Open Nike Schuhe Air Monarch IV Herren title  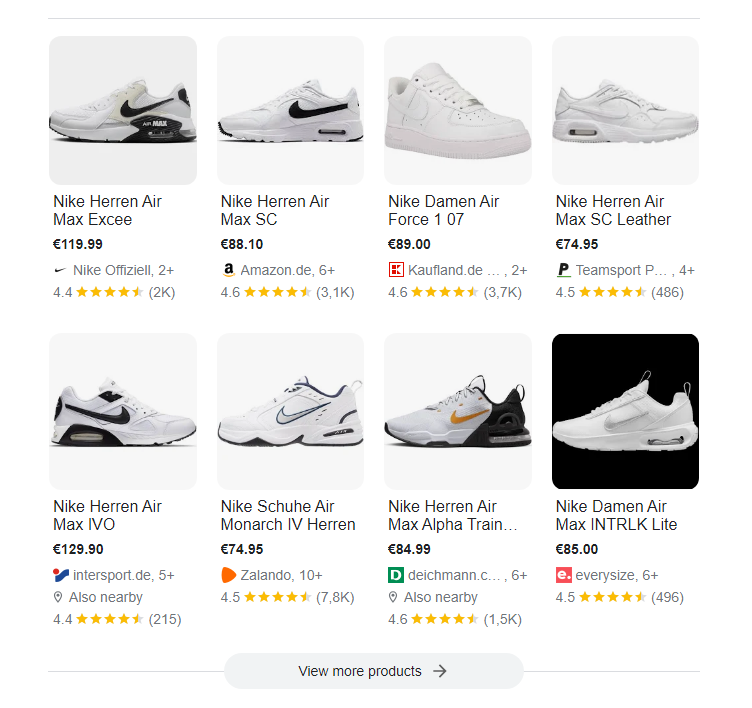click(x=288, y=516)
